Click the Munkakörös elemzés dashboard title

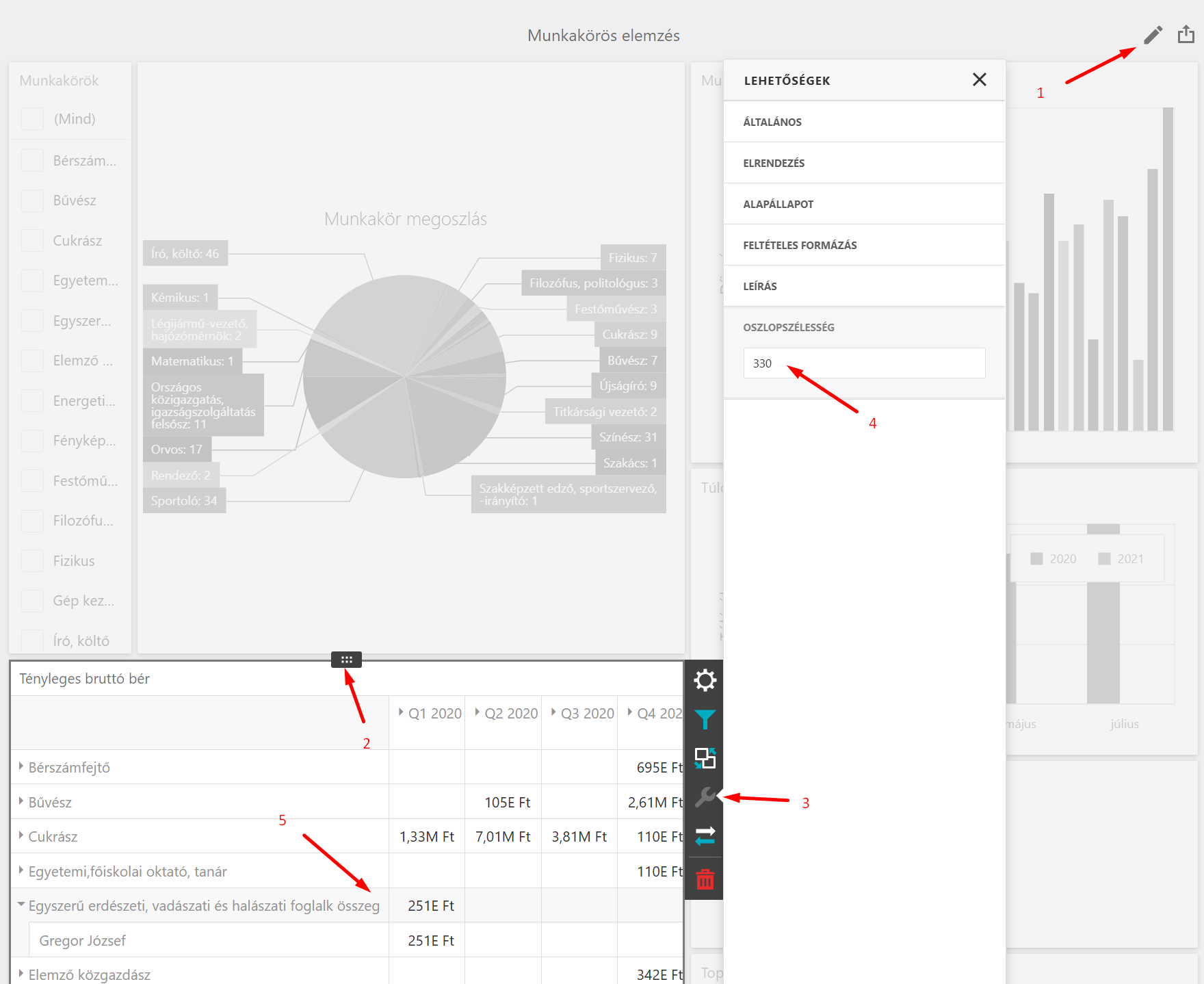tap(603, 36)
